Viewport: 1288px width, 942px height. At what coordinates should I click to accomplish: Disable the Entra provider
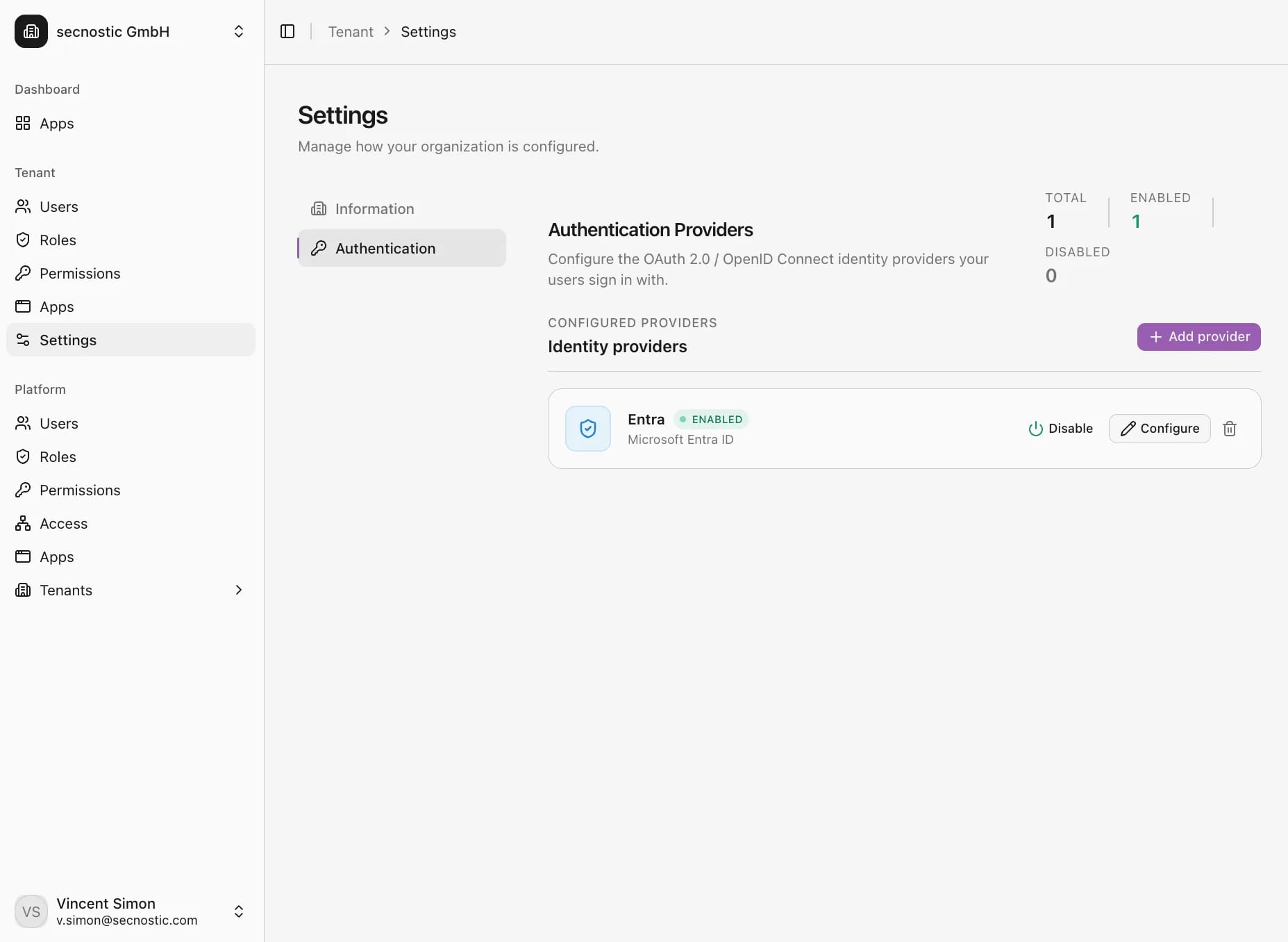point(1060,429)
